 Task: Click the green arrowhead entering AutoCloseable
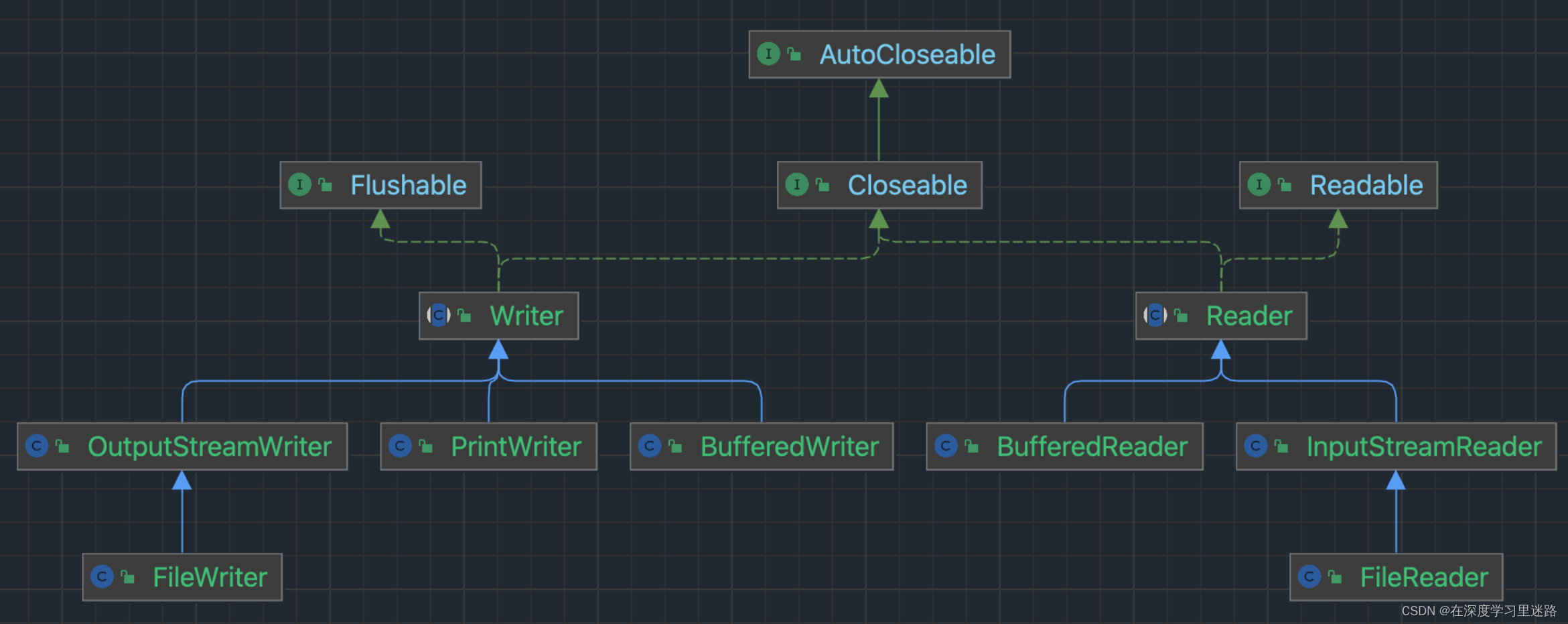click(879, 88)
